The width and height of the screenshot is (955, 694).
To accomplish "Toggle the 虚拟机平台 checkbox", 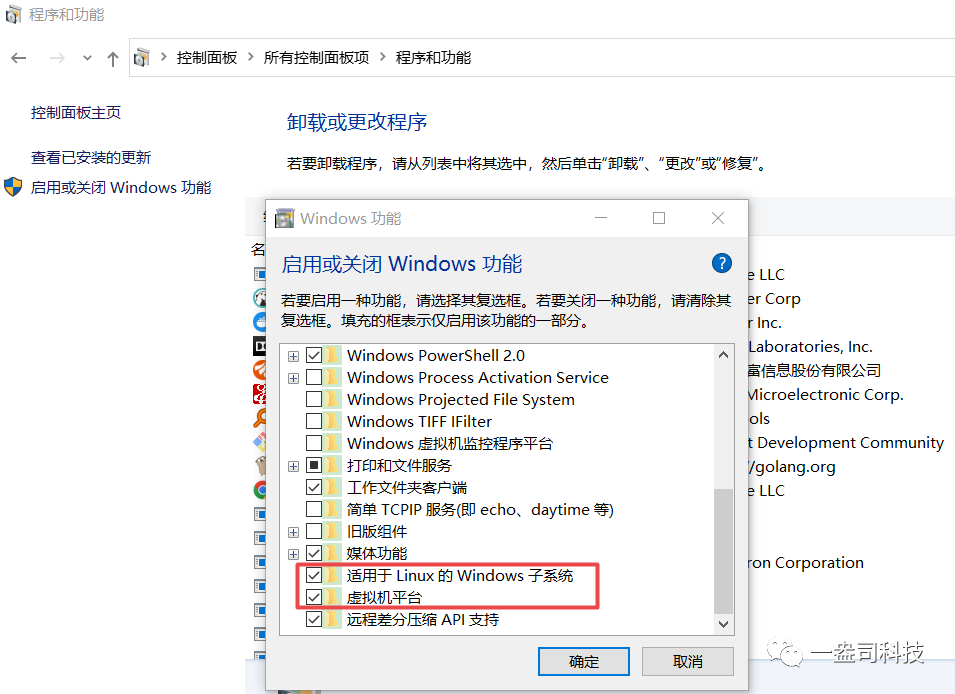I will pos(314,597).
